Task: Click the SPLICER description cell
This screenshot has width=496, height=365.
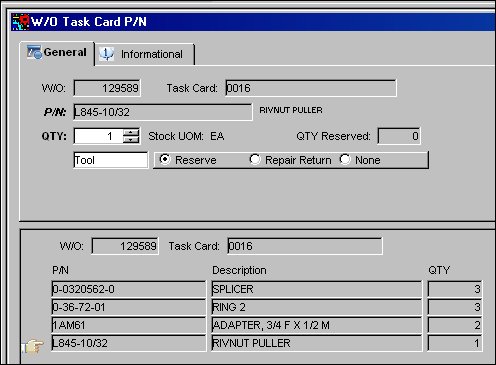Action: [x=317, y=289]
